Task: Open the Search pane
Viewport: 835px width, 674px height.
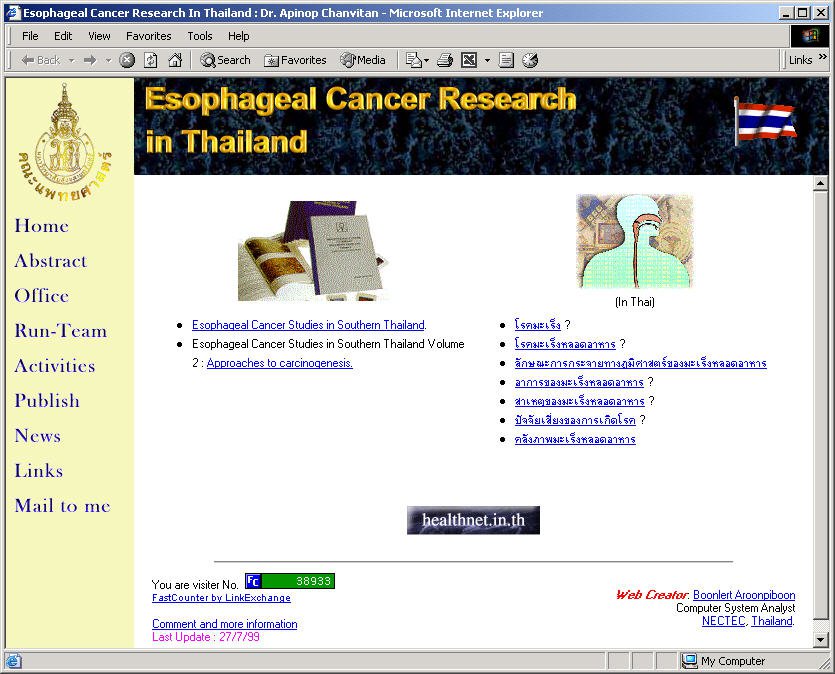Action: (225, 60)
